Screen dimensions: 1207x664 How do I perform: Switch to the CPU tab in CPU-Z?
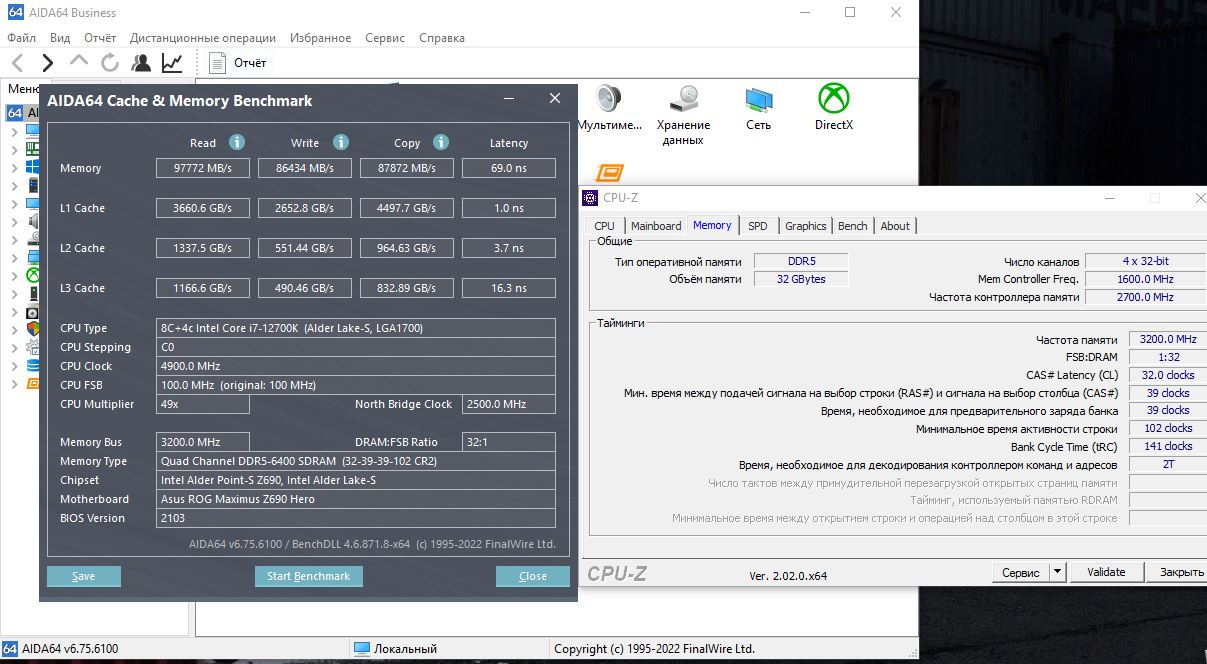[604, 226]
